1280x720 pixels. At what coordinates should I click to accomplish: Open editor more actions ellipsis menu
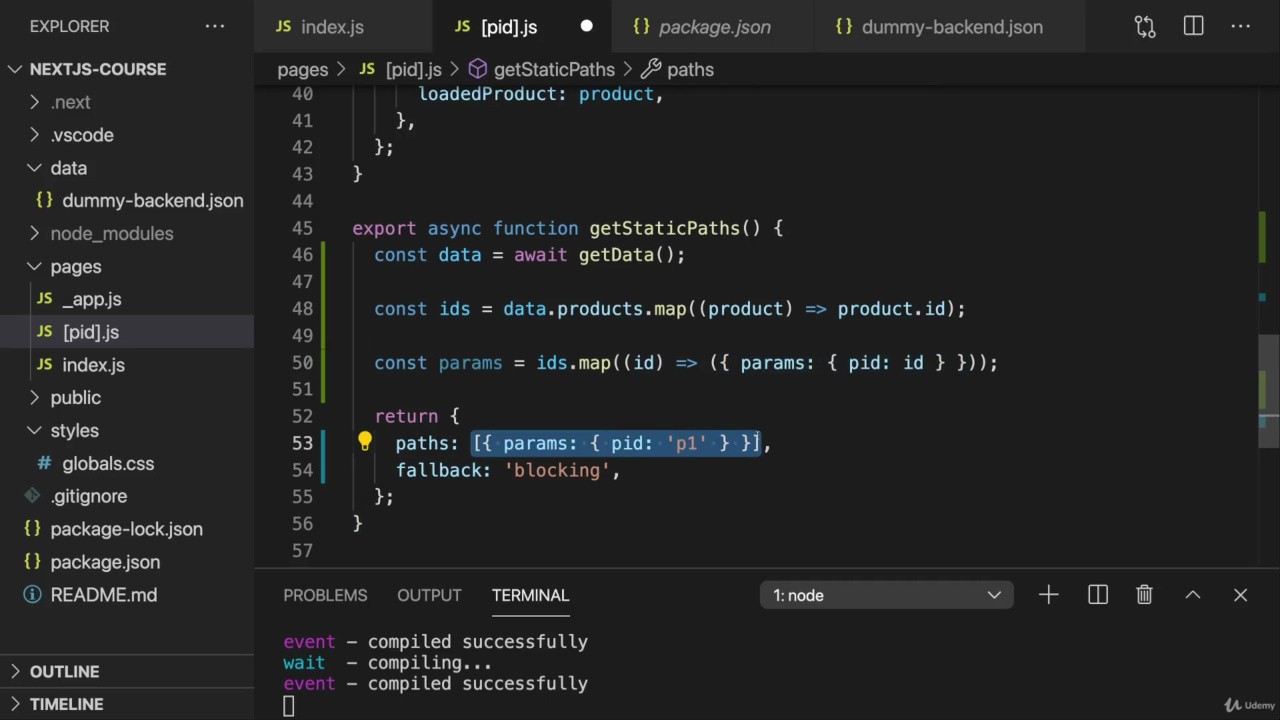[x=1241, y=27]
